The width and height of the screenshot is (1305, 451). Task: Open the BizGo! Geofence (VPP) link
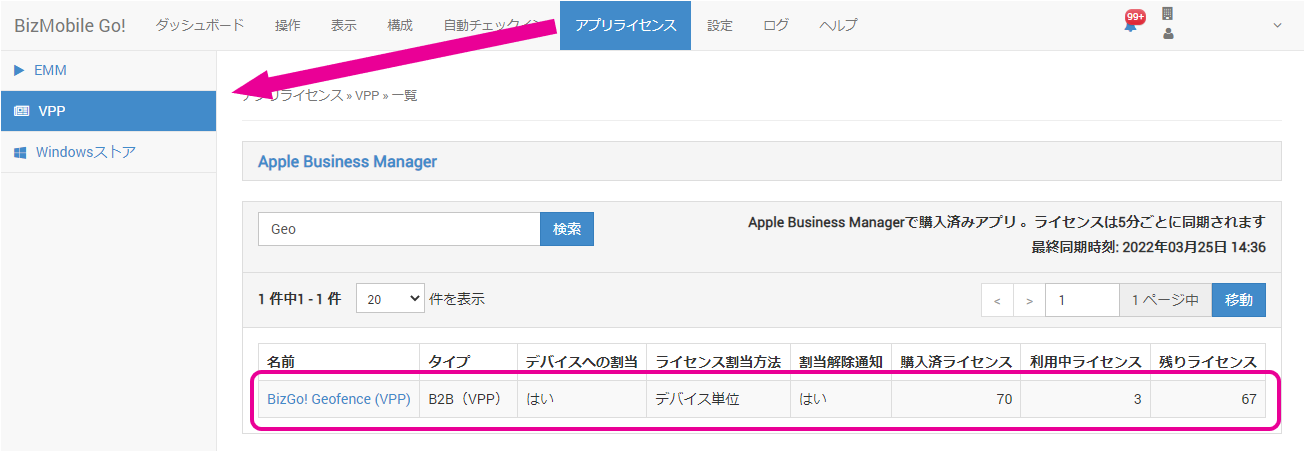(338, 399)
